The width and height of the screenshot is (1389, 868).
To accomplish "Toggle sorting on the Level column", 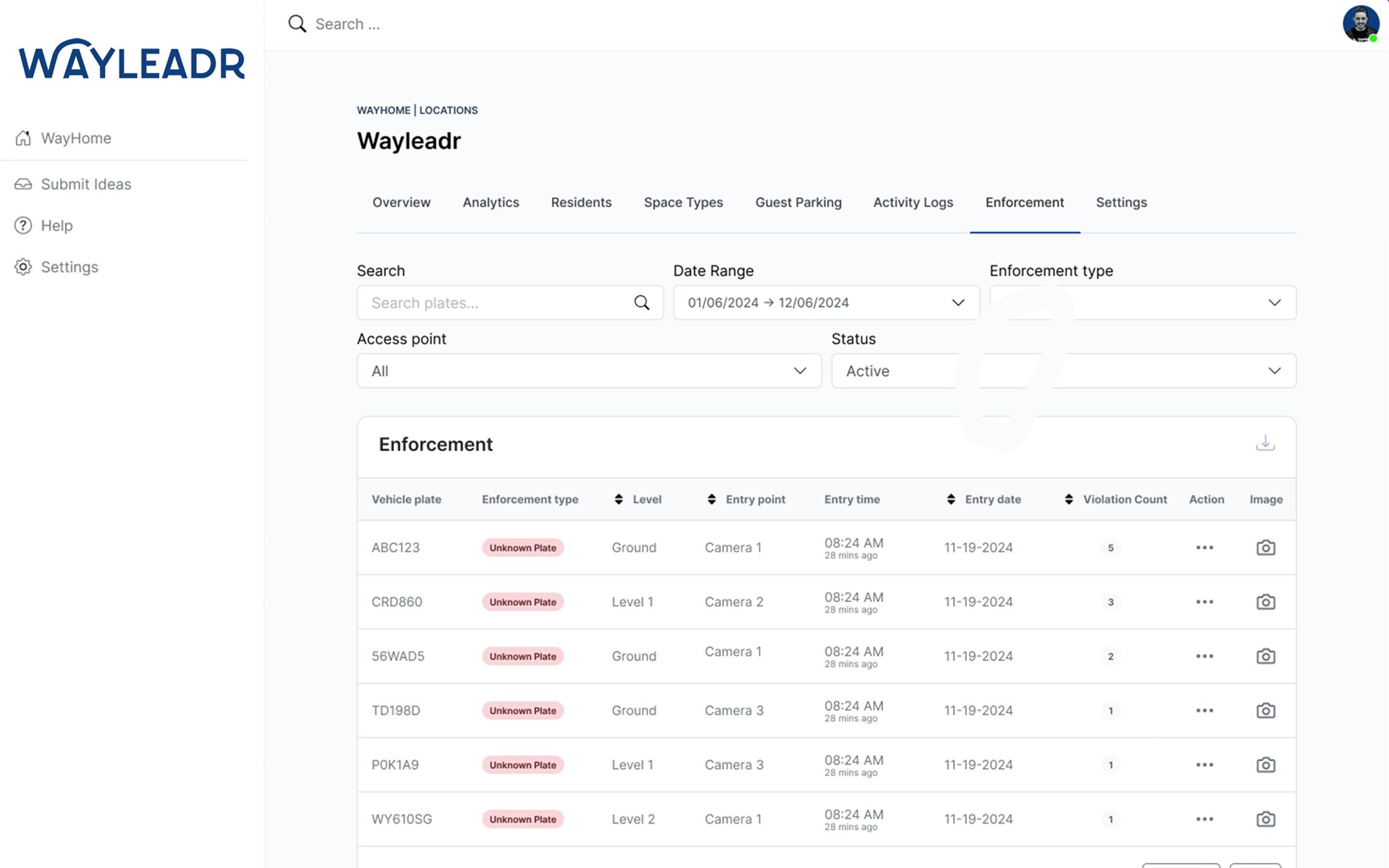I will (x=619, y=499).
